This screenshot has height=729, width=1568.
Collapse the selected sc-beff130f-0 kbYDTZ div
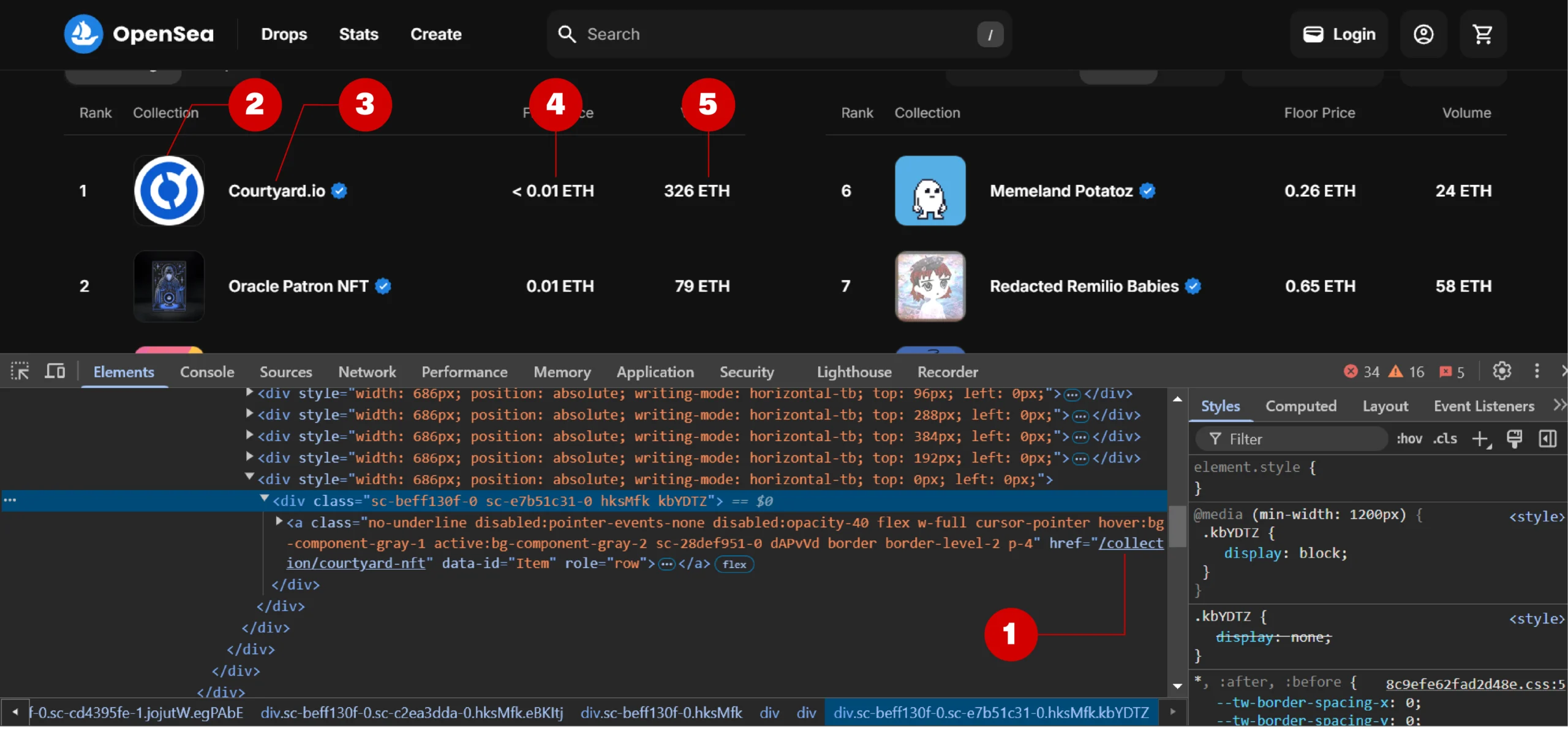[x=265, y=500]
